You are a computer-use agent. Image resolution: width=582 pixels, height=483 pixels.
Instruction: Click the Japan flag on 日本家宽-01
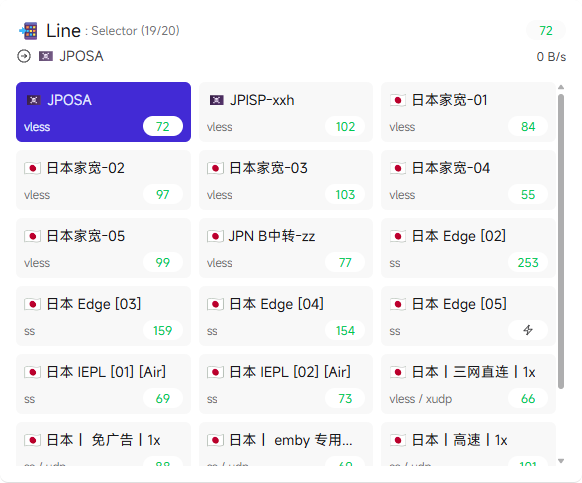pyautogui.click(x=398, y=100)
